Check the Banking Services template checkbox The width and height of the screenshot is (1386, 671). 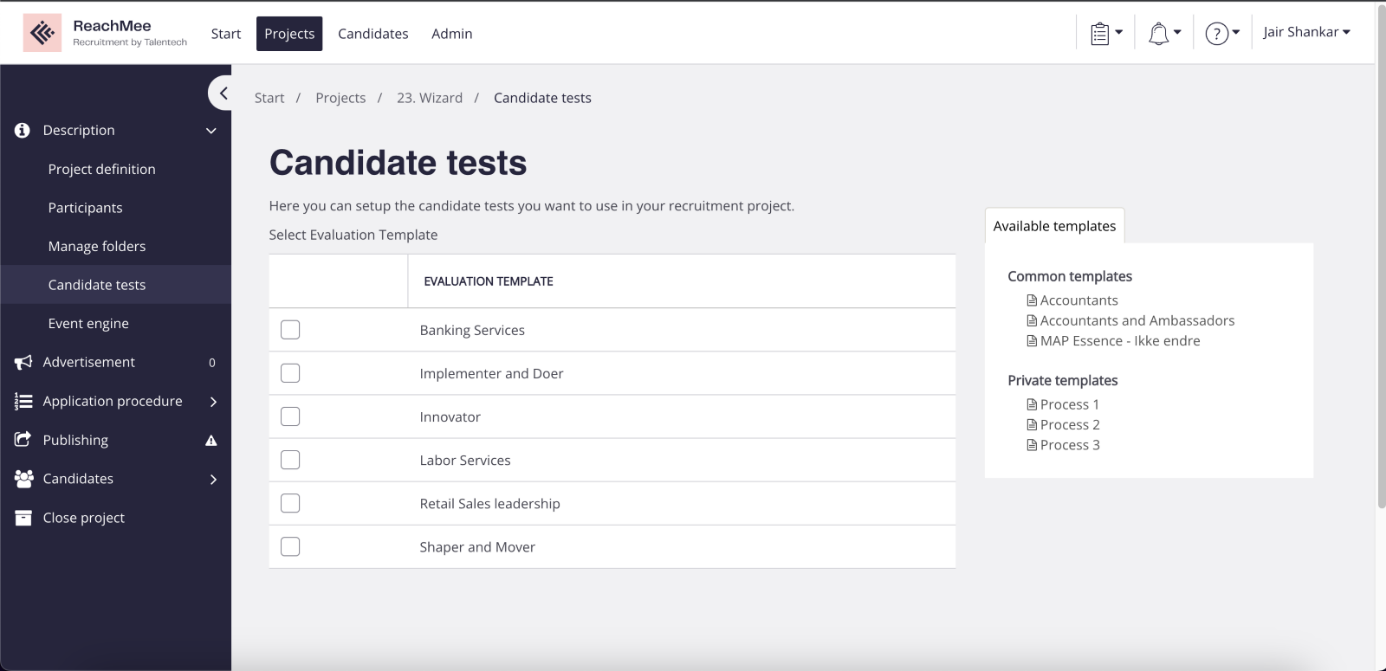(290, 330)
